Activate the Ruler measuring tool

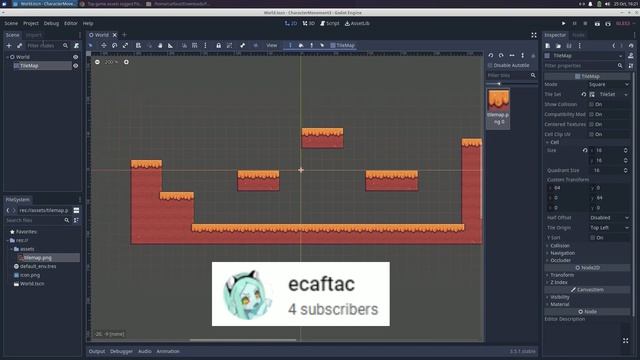pos(171,45)
